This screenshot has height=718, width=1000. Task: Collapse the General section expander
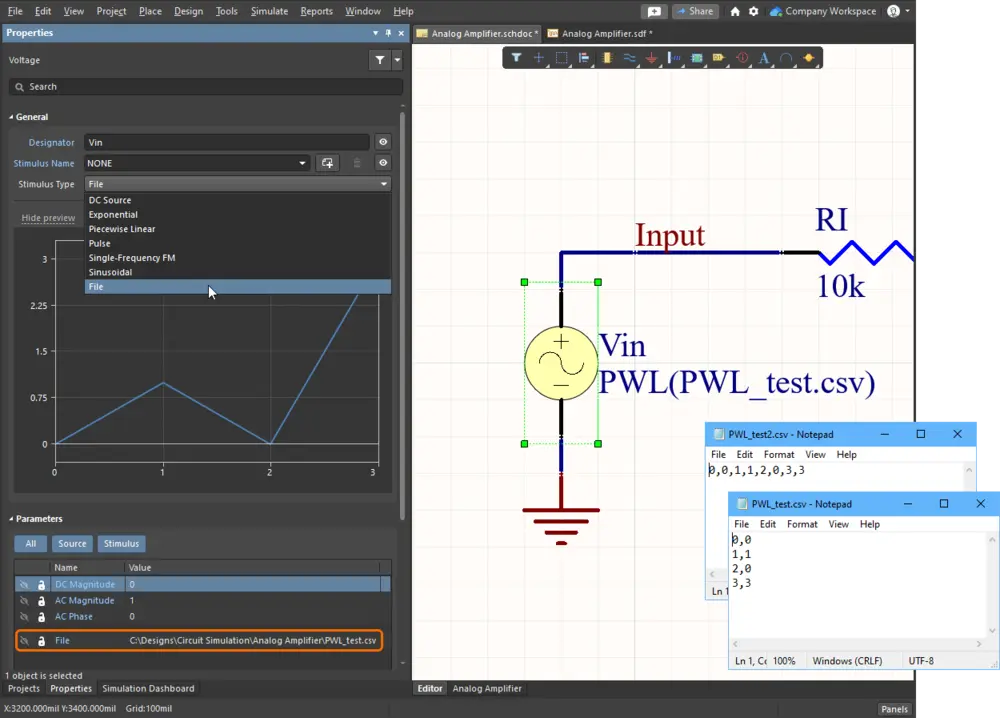[x=11, y=117]
